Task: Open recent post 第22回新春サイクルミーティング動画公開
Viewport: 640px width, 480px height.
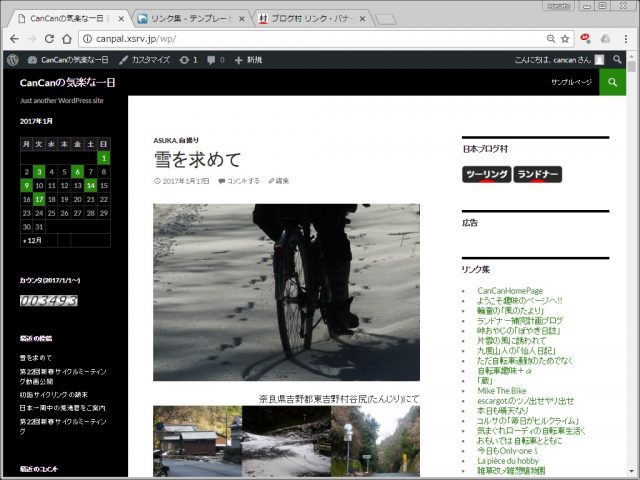Action: tap(63, 376)
